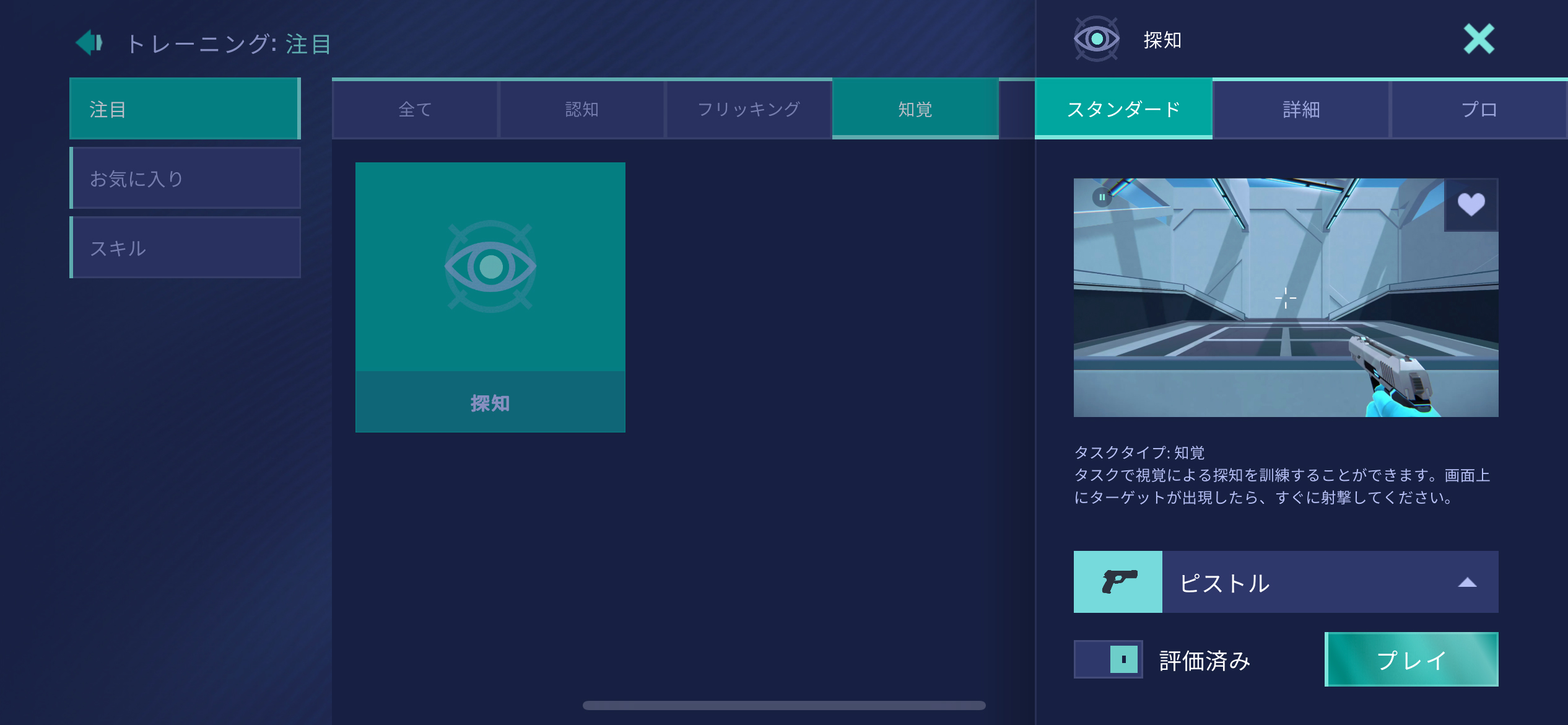Toggle the 評価済み switch

(x=1108, y=659)
